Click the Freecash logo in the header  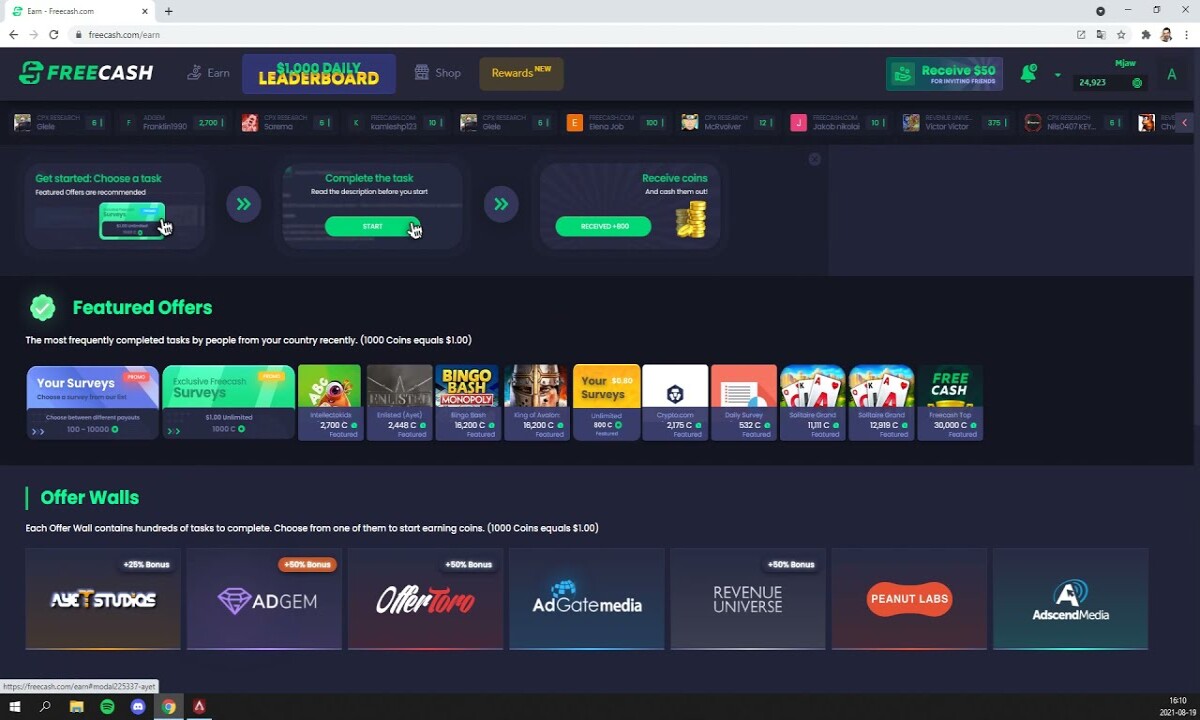point(86,73)
